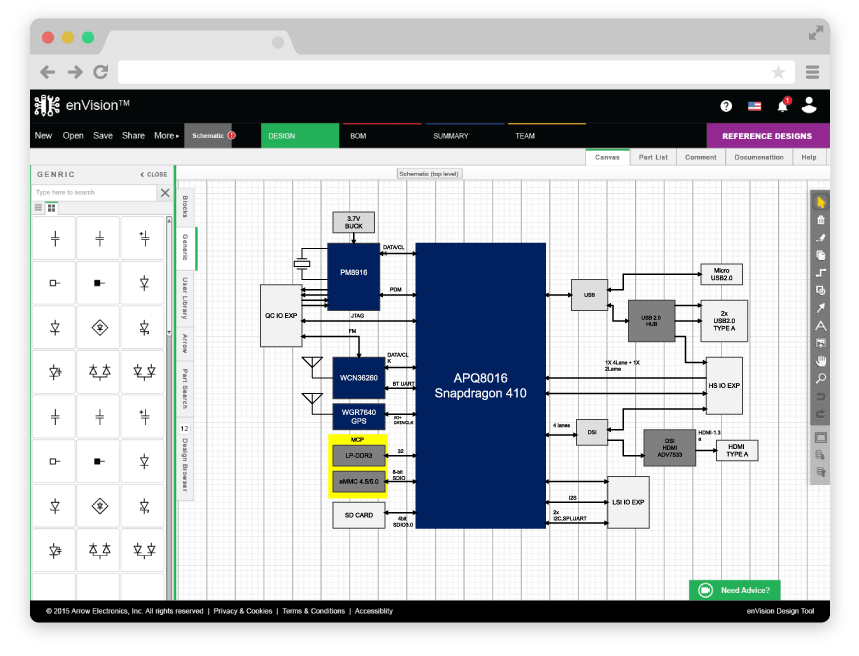859x656 pixels.
Task: Open the Generic side tab
Action: [185, 248]
